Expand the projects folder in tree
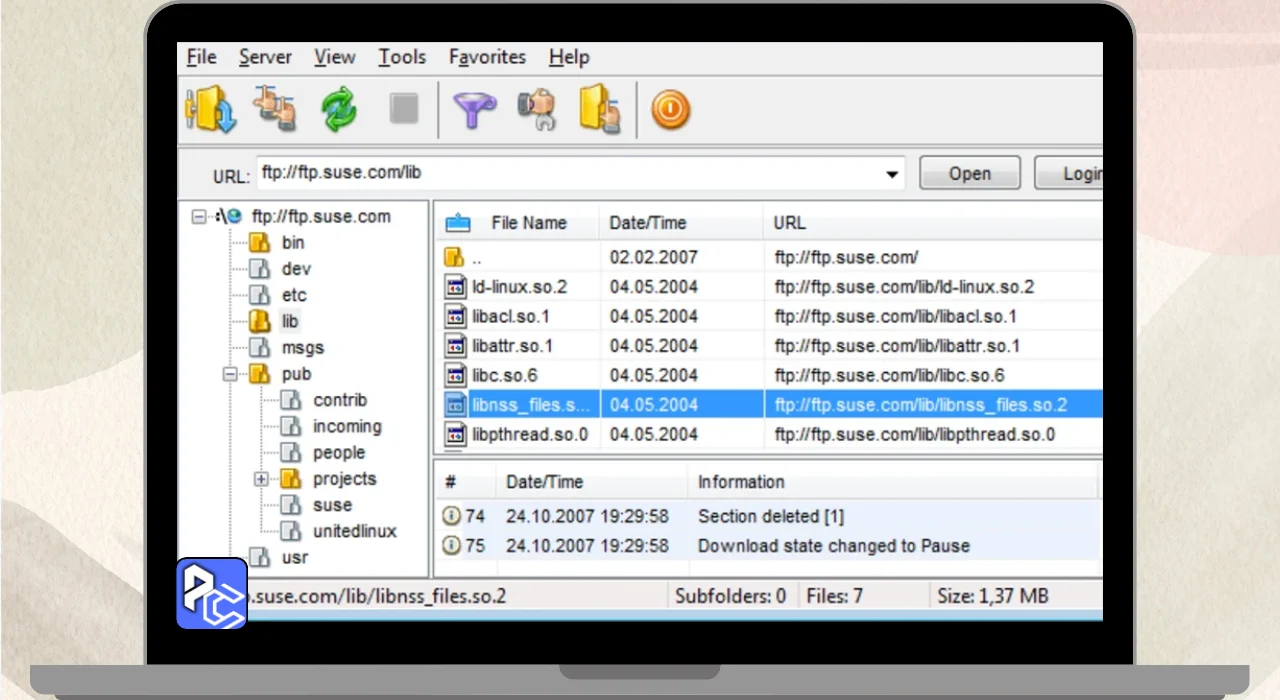This screenshot has height=700, width=1280. pos(262,479)
